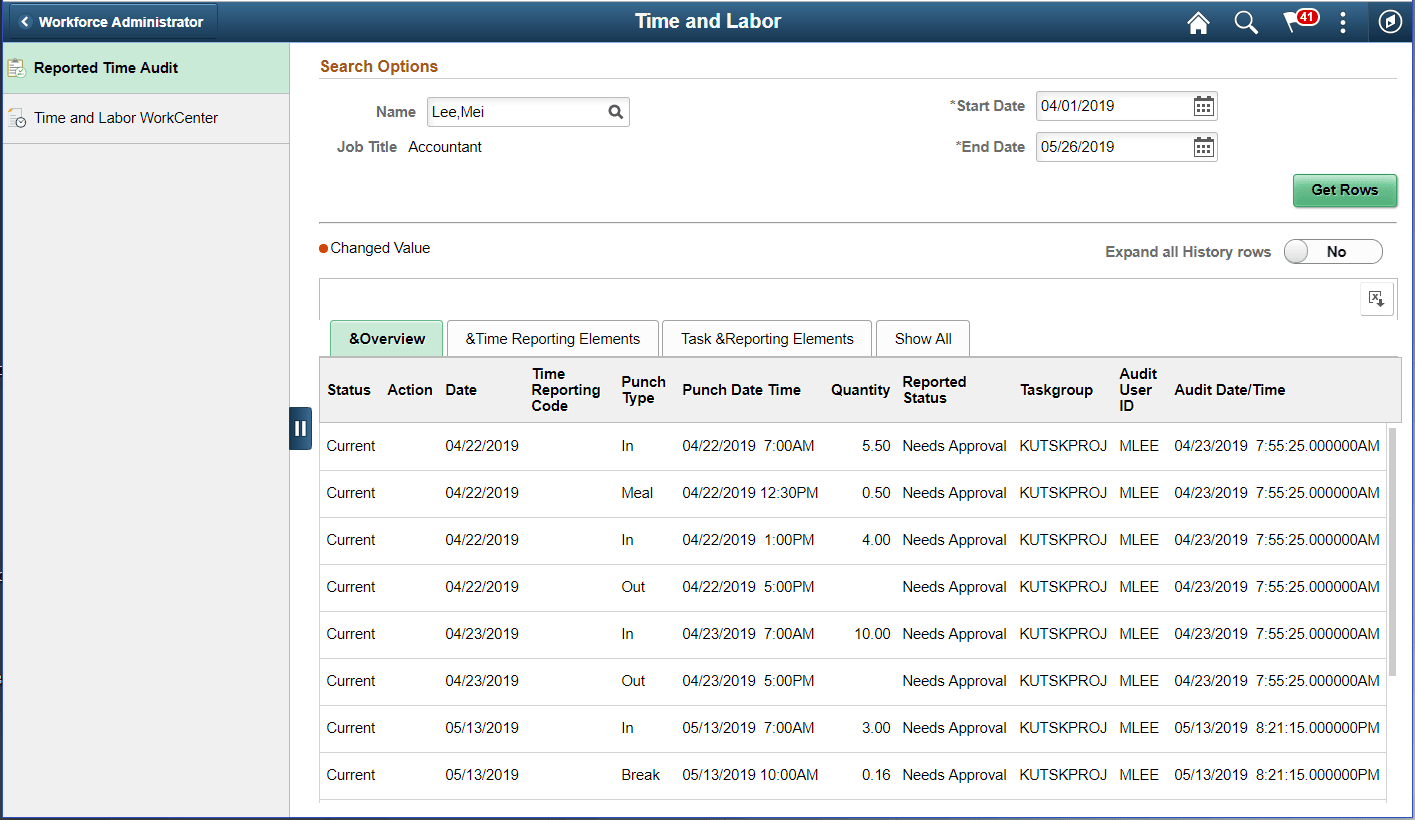Screen dimensions: 1415x820
Task: Download the grid using the export icon
Action: pos(1377,298)
